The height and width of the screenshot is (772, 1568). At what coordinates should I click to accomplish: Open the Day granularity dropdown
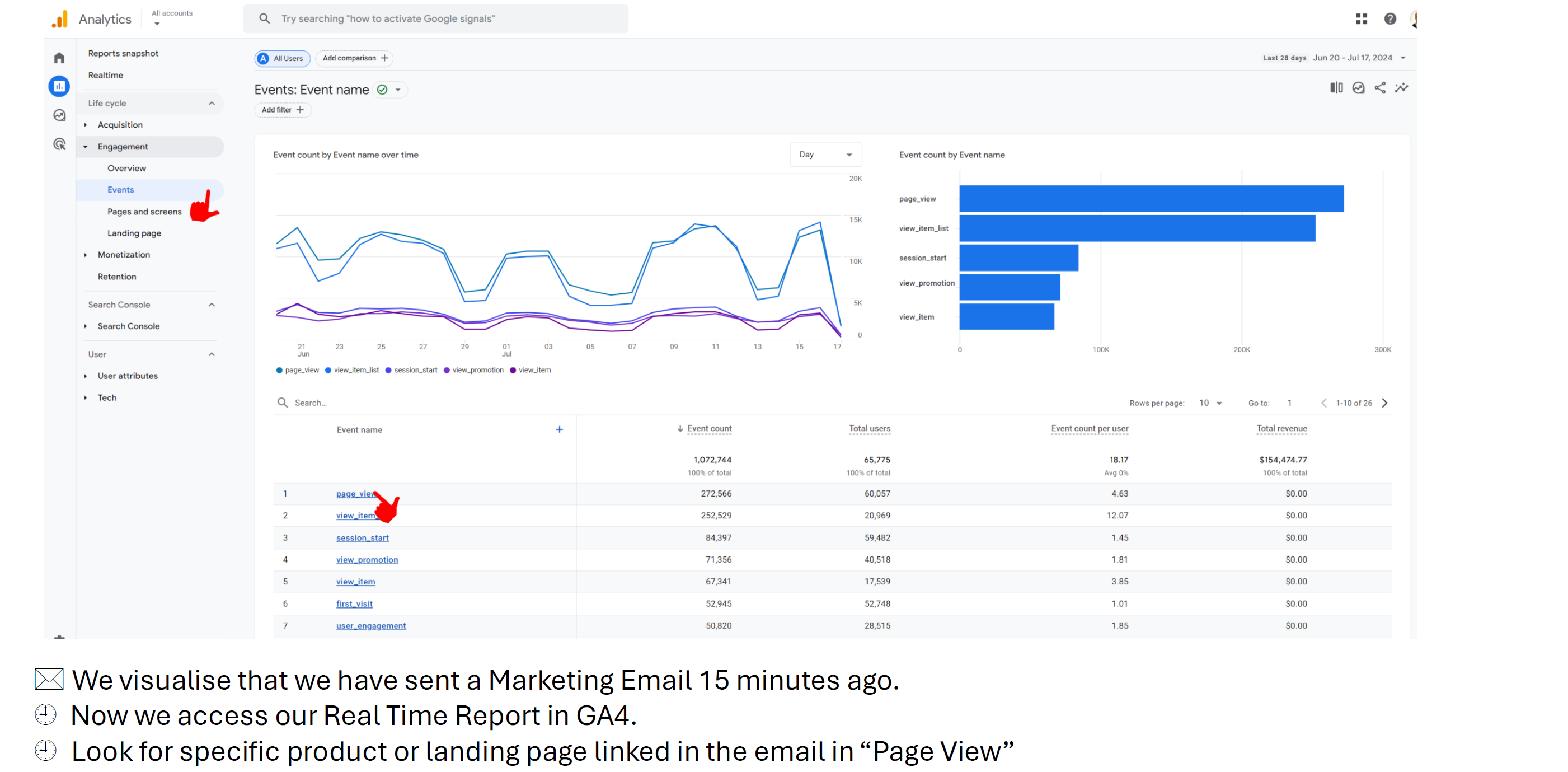825,155
